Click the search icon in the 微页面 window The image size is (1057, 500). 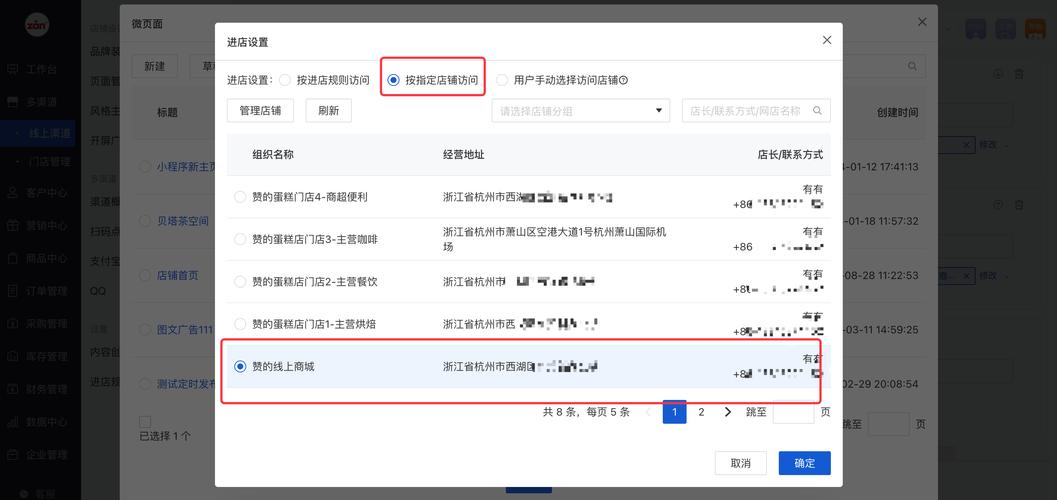912,66
